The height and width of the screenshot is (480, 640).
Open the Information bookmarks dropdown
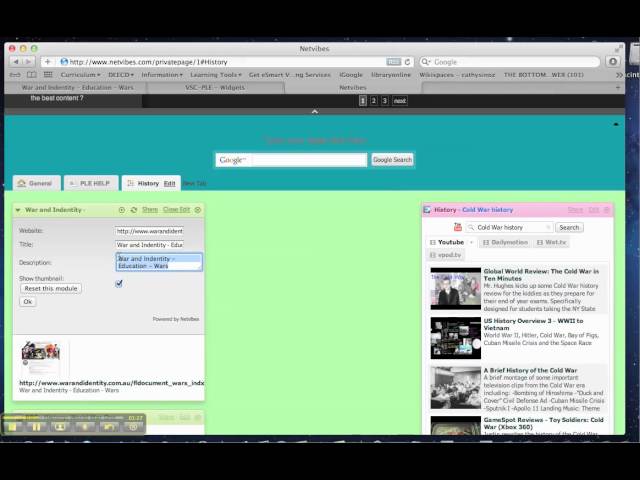162,75
